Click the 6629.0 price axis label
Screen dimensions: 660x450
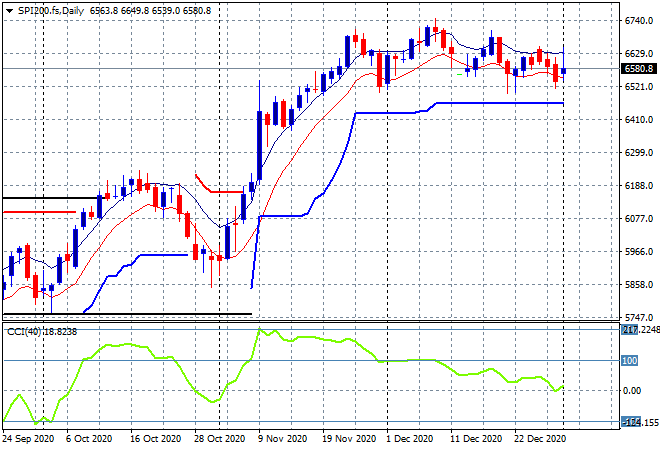pos(639,53)
